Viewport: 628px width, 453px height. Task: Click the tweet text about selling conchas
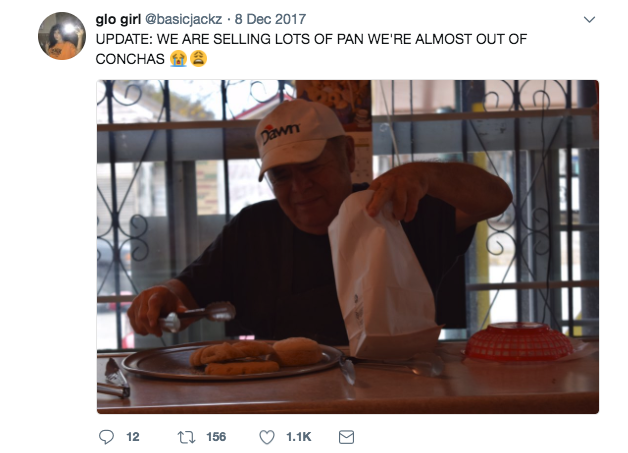(x=311, y=48)
